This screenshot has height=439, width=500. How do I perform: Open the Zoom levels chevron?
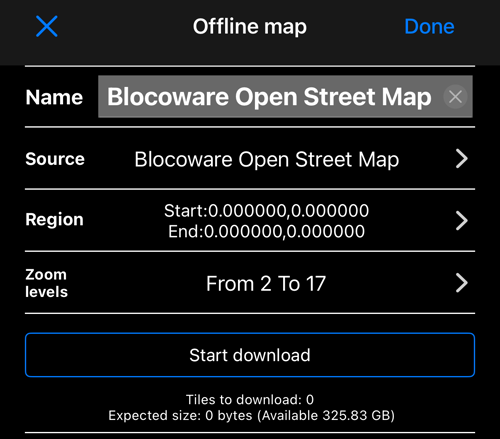[462, 283]
